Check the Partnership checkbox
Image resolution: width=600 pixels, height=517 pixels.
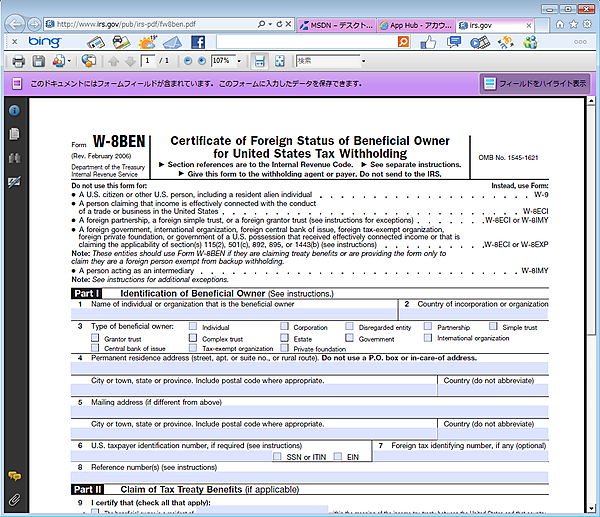coord(428,326)
